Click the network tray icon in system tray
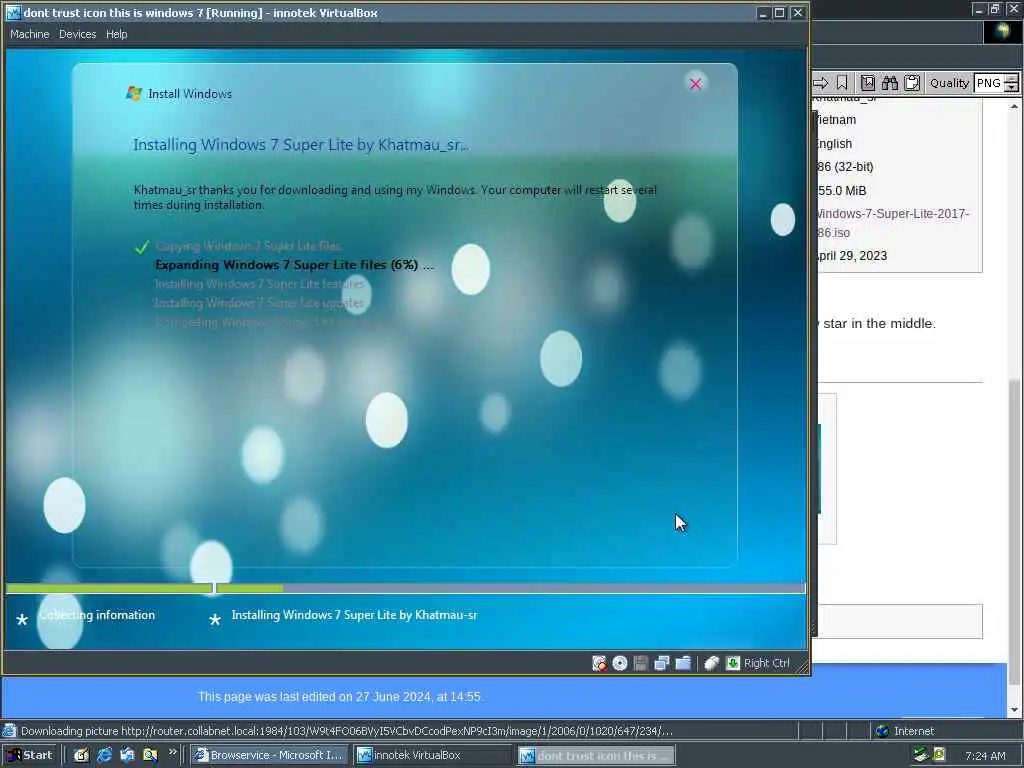Image resolution: width=1024 pixels, height=768 pixels. click(x=921, y=755)
